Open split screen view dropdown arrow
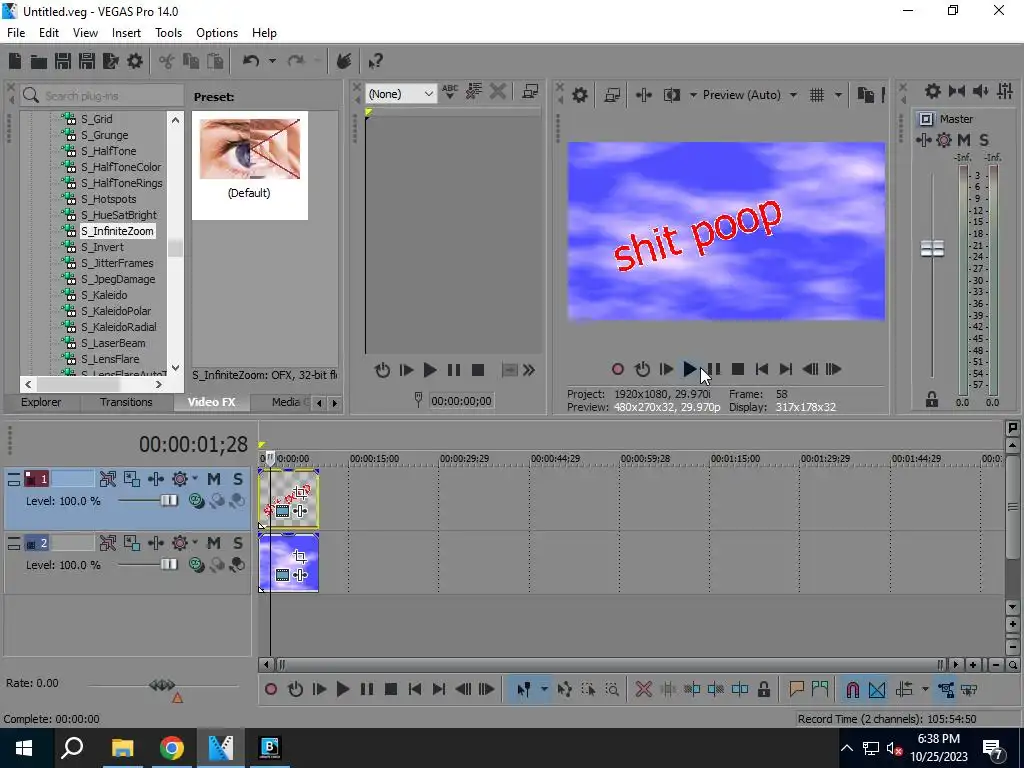 coord(693,95)
